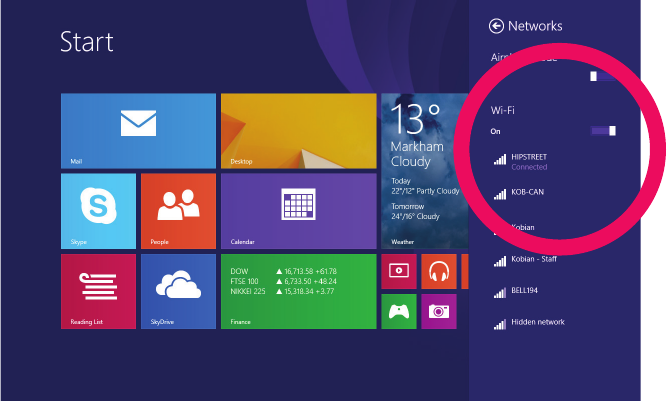Launch the Skype tile
The image size is (667, 401).
pyautogui.click(x=98, y=211)
